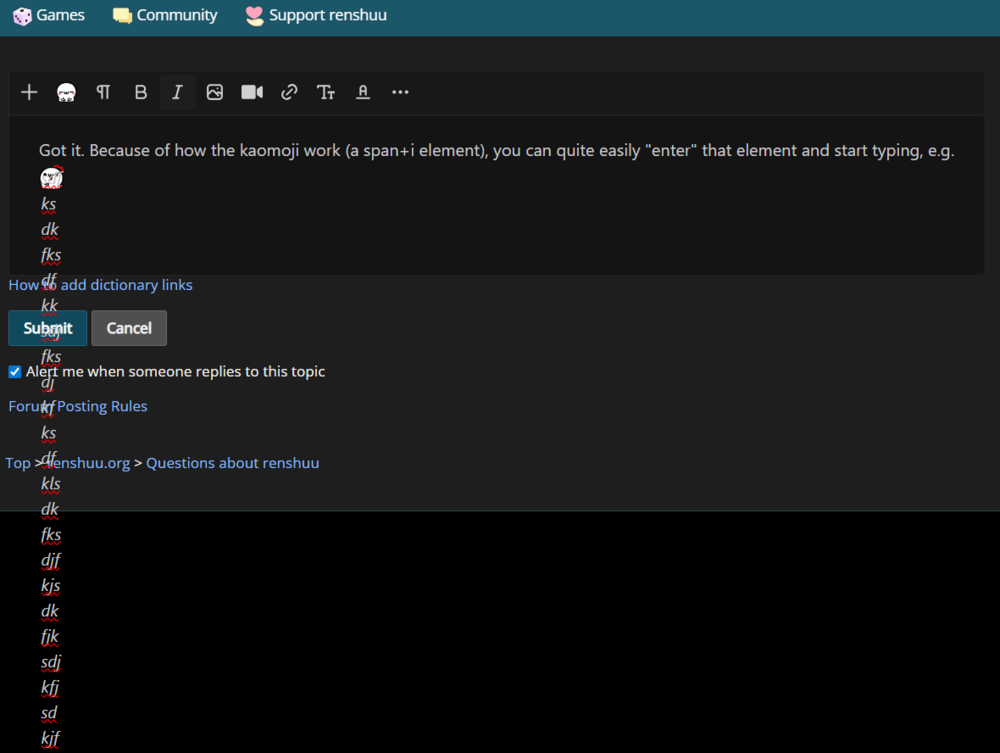This screenshot has width=1000, height=753.
Task: Open the font size options
Action: (x=326, y=92)
